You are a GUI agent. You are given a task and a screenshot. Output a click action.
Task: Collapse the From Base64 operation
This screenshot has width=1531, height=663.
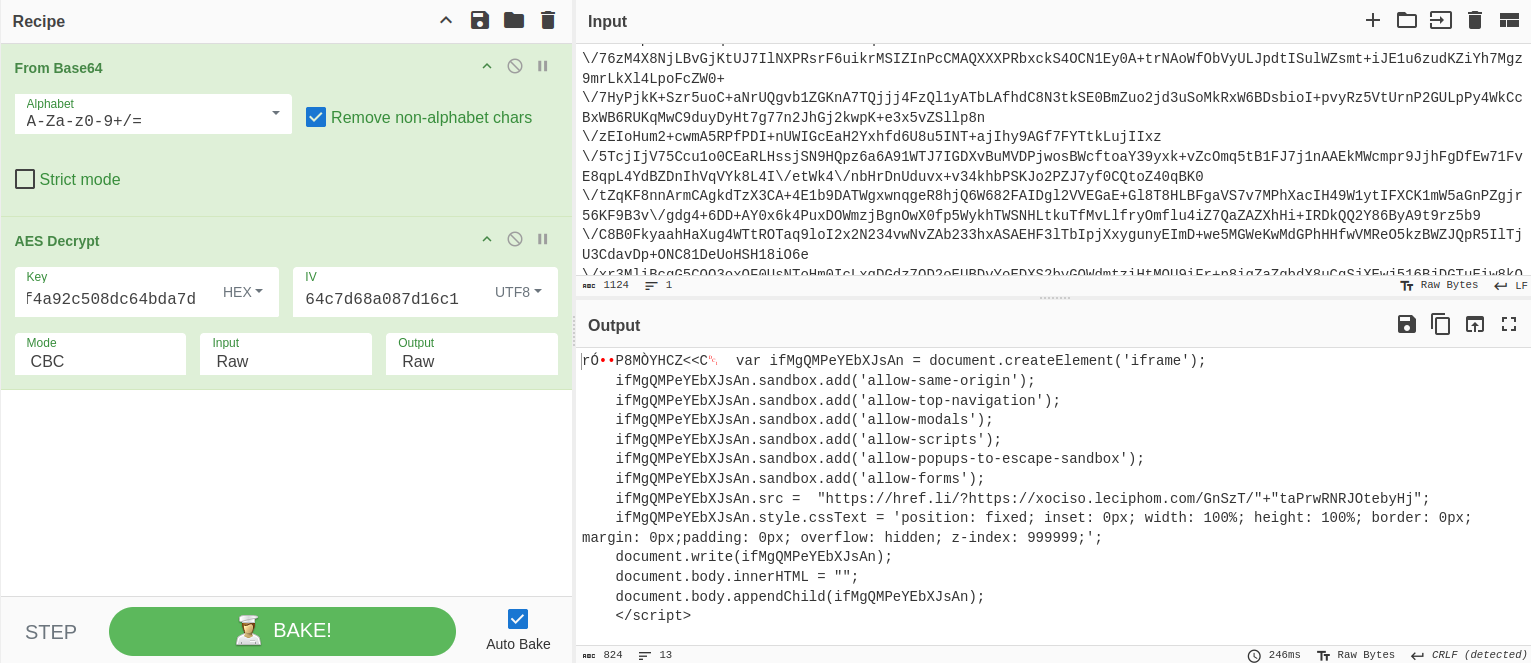coord(487,66)
